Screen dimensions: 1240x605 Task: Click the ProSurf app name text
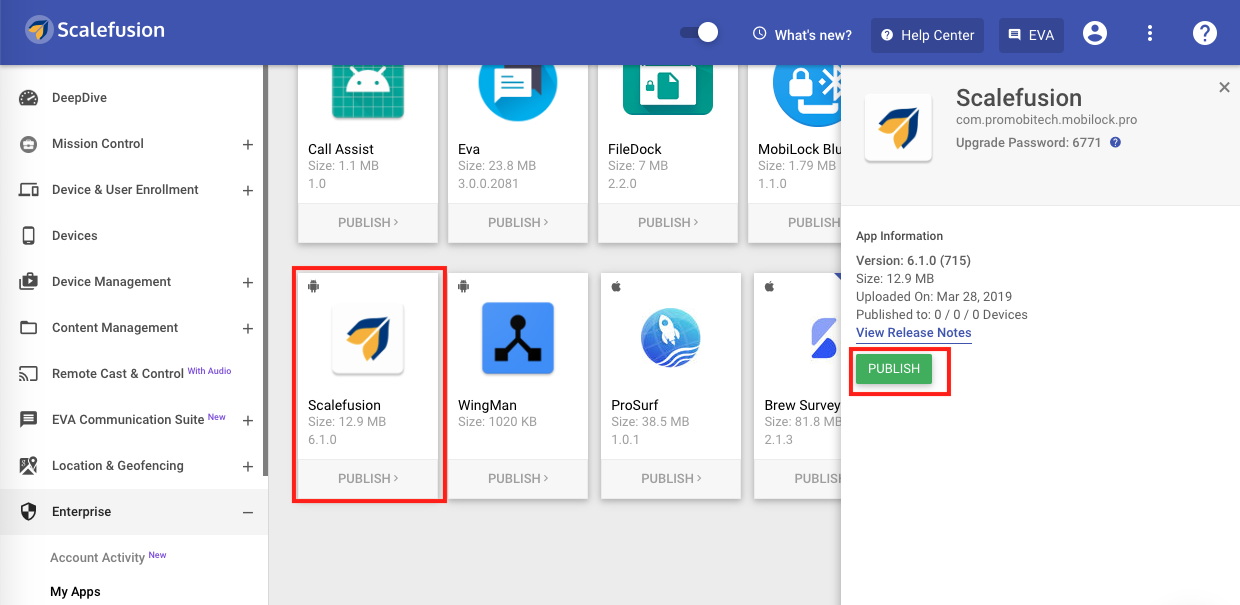pyautogui.click(x=635, y=406)
